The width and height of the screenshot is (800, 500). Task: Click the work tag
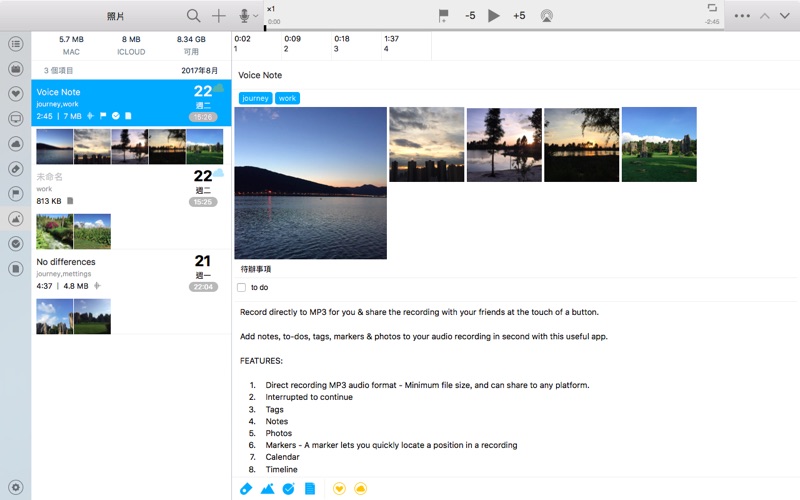(x=287, y=98)
